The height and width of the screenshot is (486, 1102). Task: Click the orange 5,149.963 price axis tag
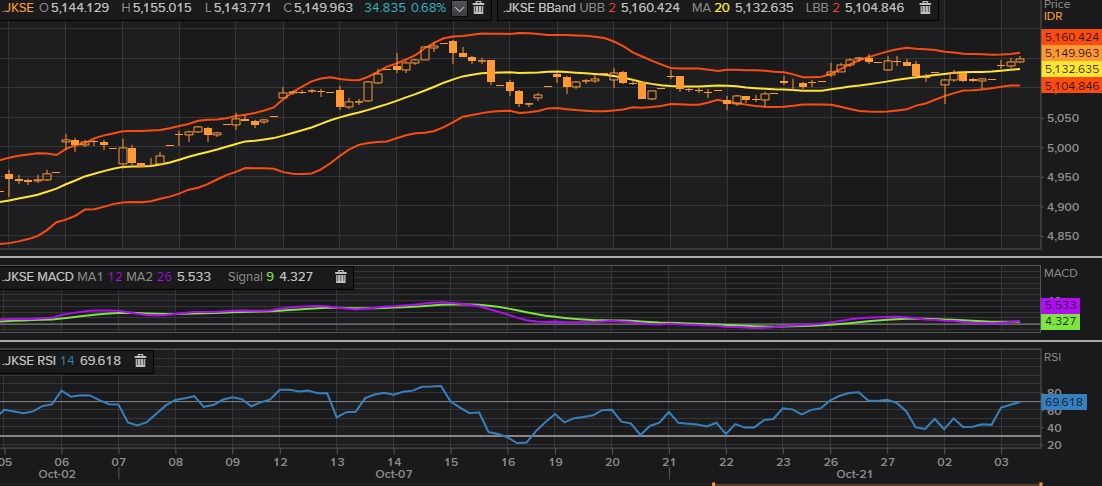1070,53
